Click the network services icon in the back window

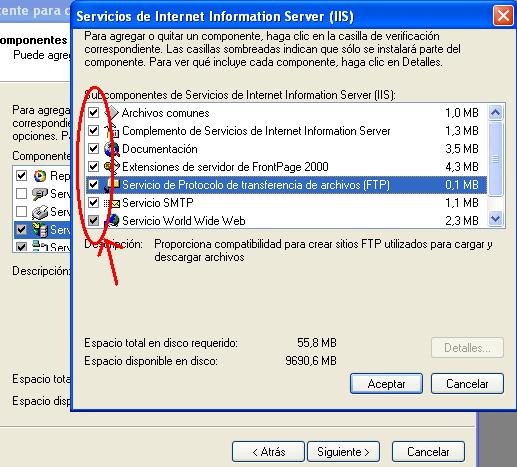[x=40, y=246]
